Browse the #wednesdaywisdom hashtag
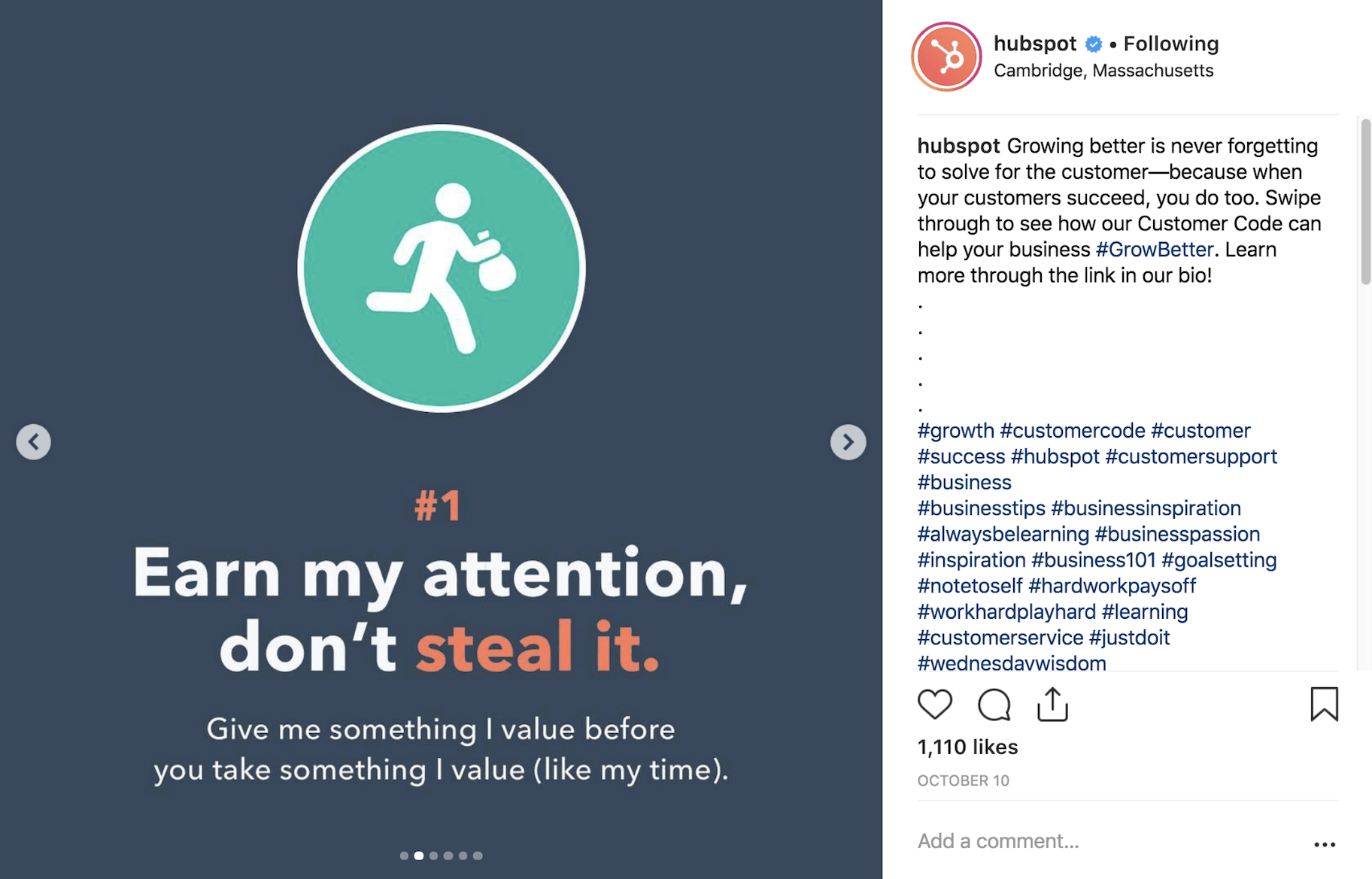 click(x=1011, y=662)
